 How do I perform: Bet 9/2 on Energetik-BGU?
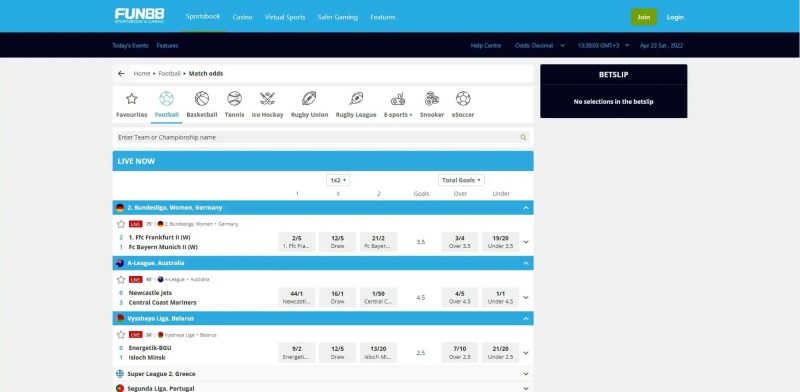[x=297, y=353]
